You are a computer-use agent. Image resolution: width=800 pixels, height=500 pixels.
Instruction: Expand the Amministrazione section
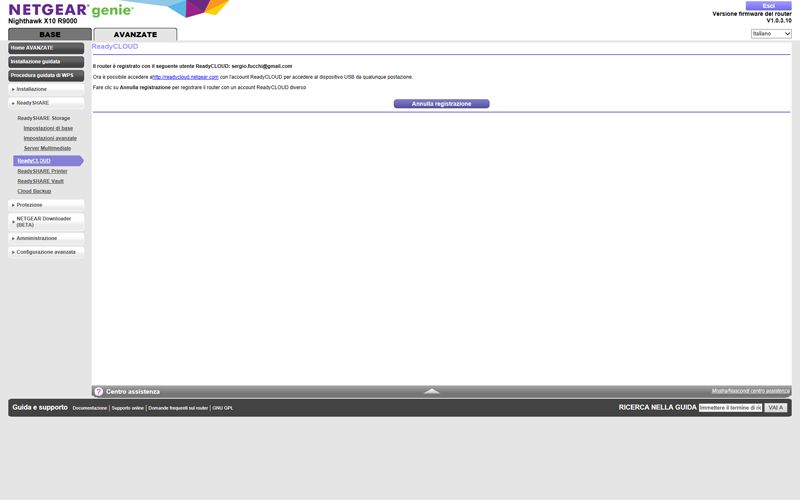coord(46,238)
